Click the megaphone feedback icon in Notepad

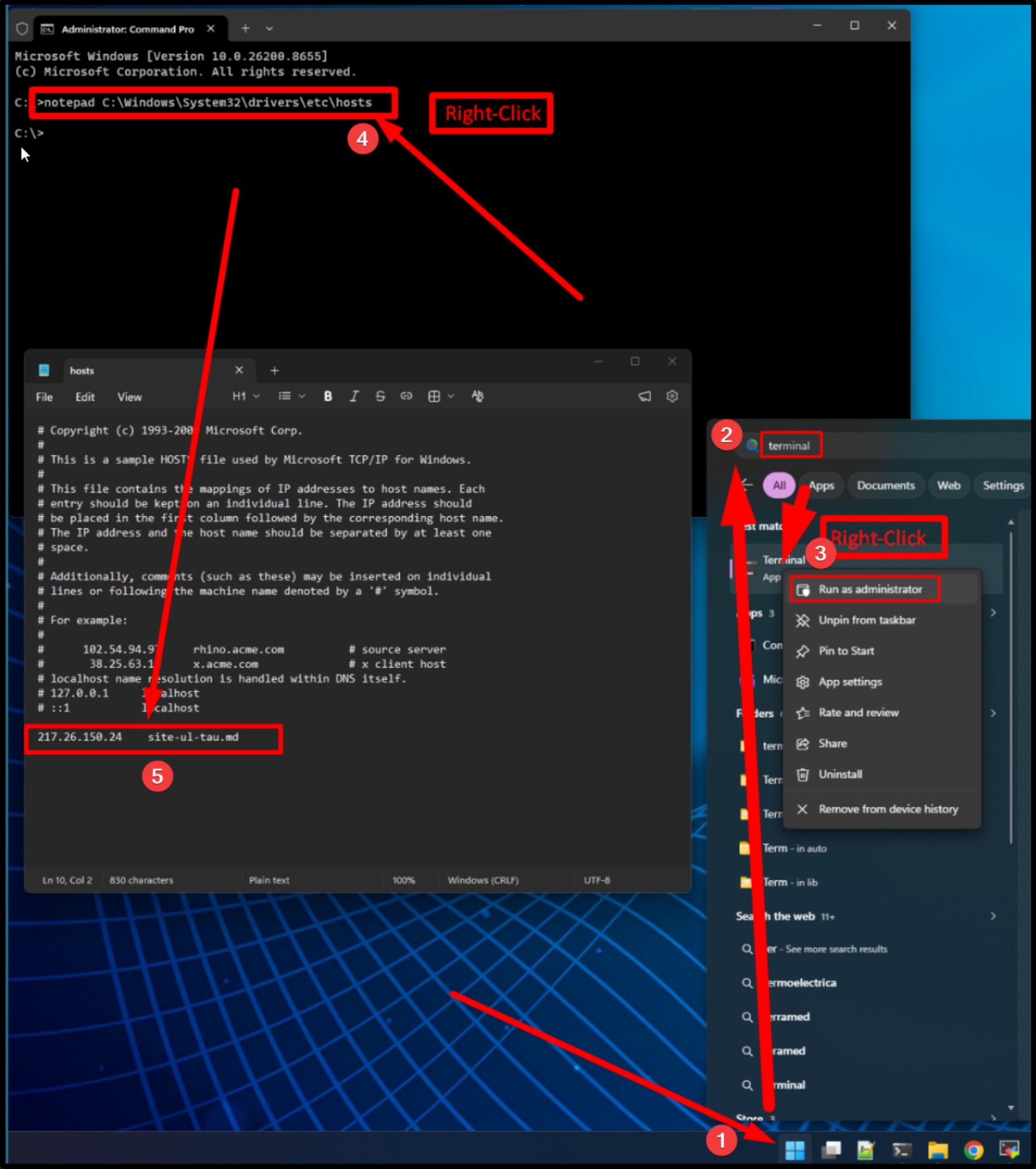644,396
